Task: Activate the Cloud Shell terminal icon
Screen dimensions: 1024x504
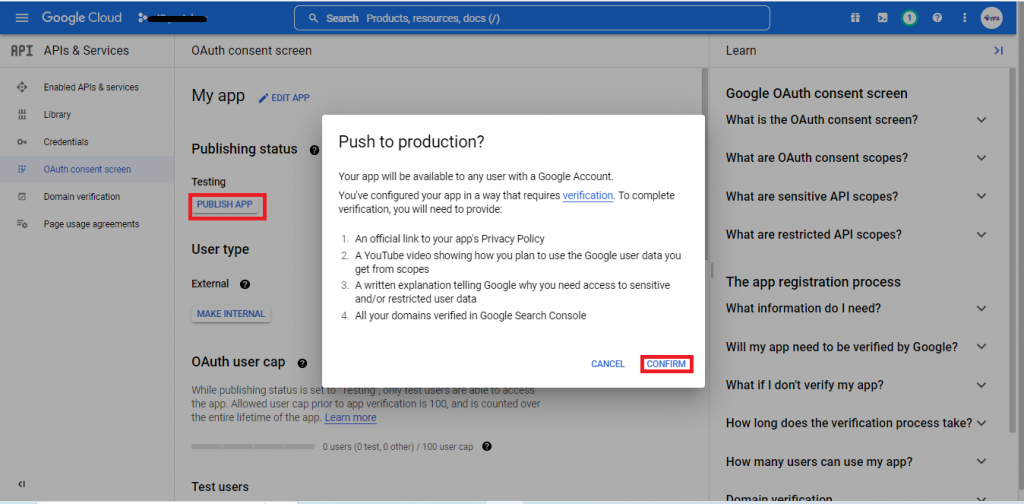Action: point(882,18)
